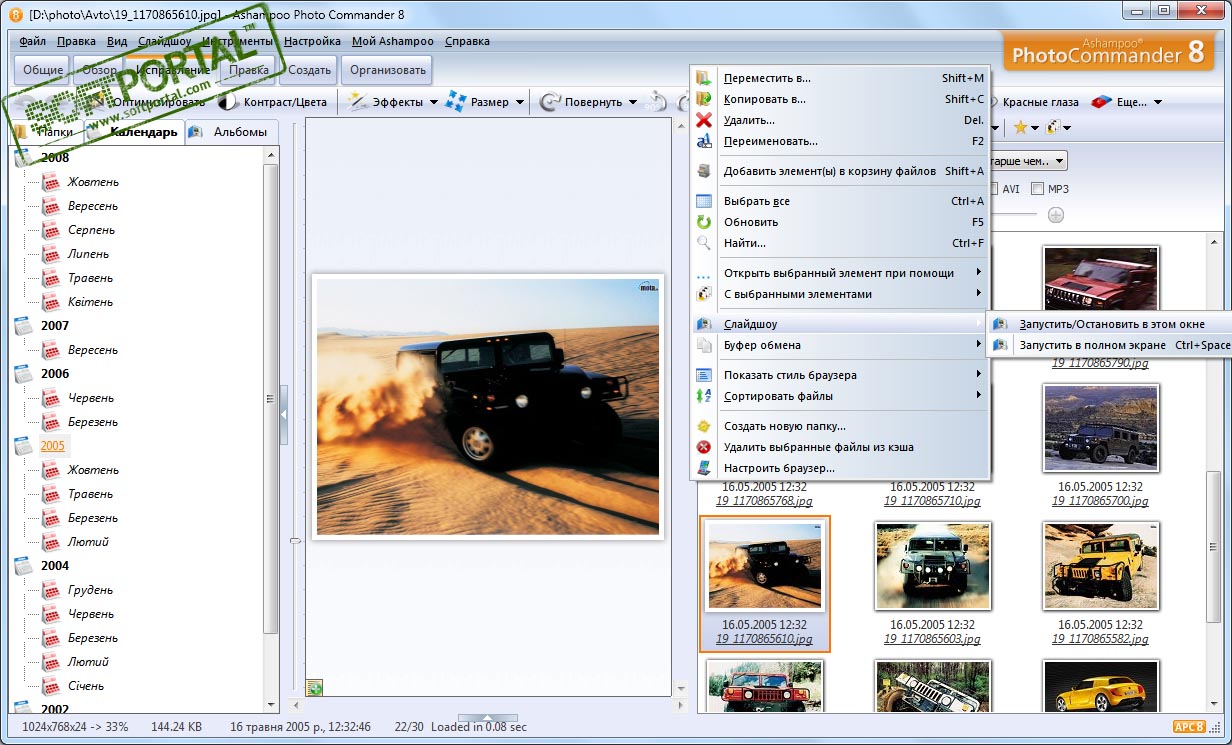Image resolution: width=1232 pixels, height=745 pixels.
Task: Select Жовтень under year 2008
Action: click(x=93, y=182)
